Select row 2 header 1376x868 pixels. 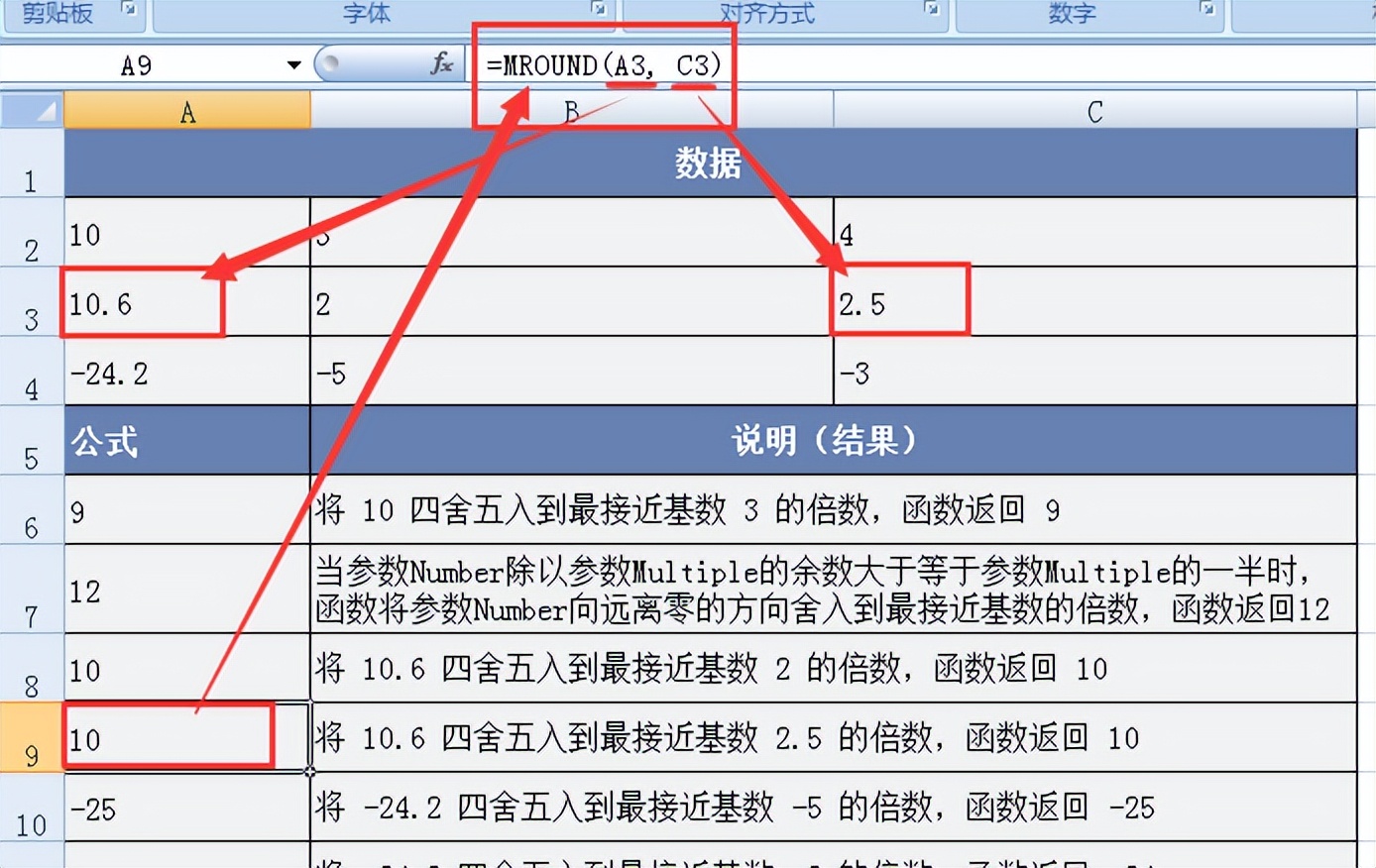(32, 233)
